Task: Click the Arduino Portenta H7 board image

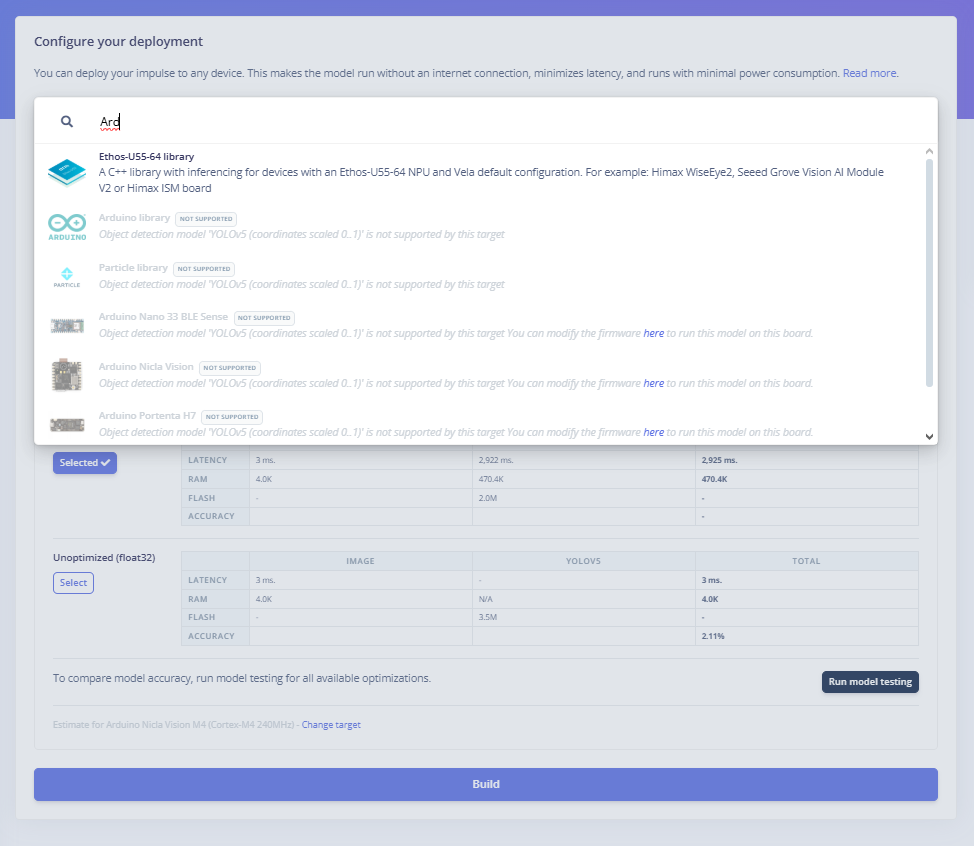Action: click(x=67, y=425)
